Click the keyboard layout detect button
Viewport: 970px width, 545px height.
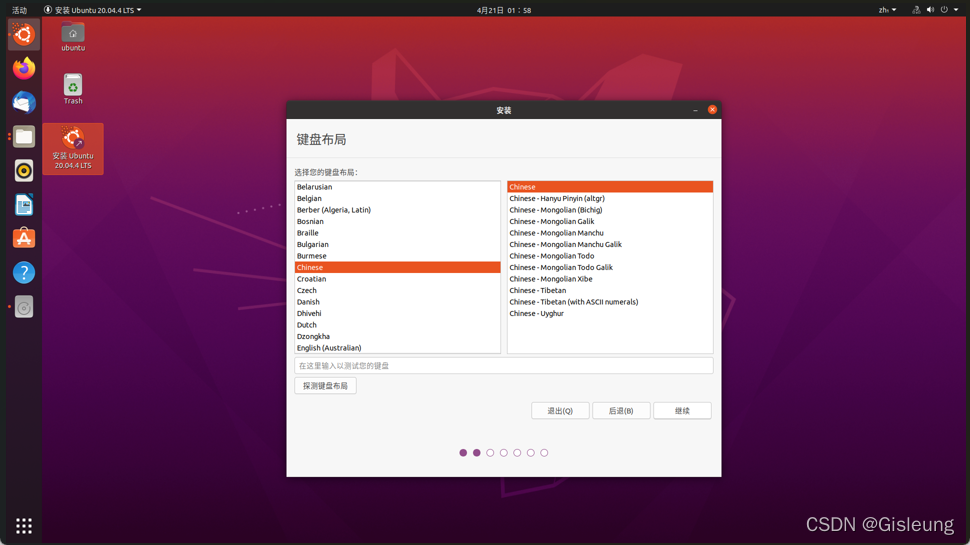click(325, 385)
